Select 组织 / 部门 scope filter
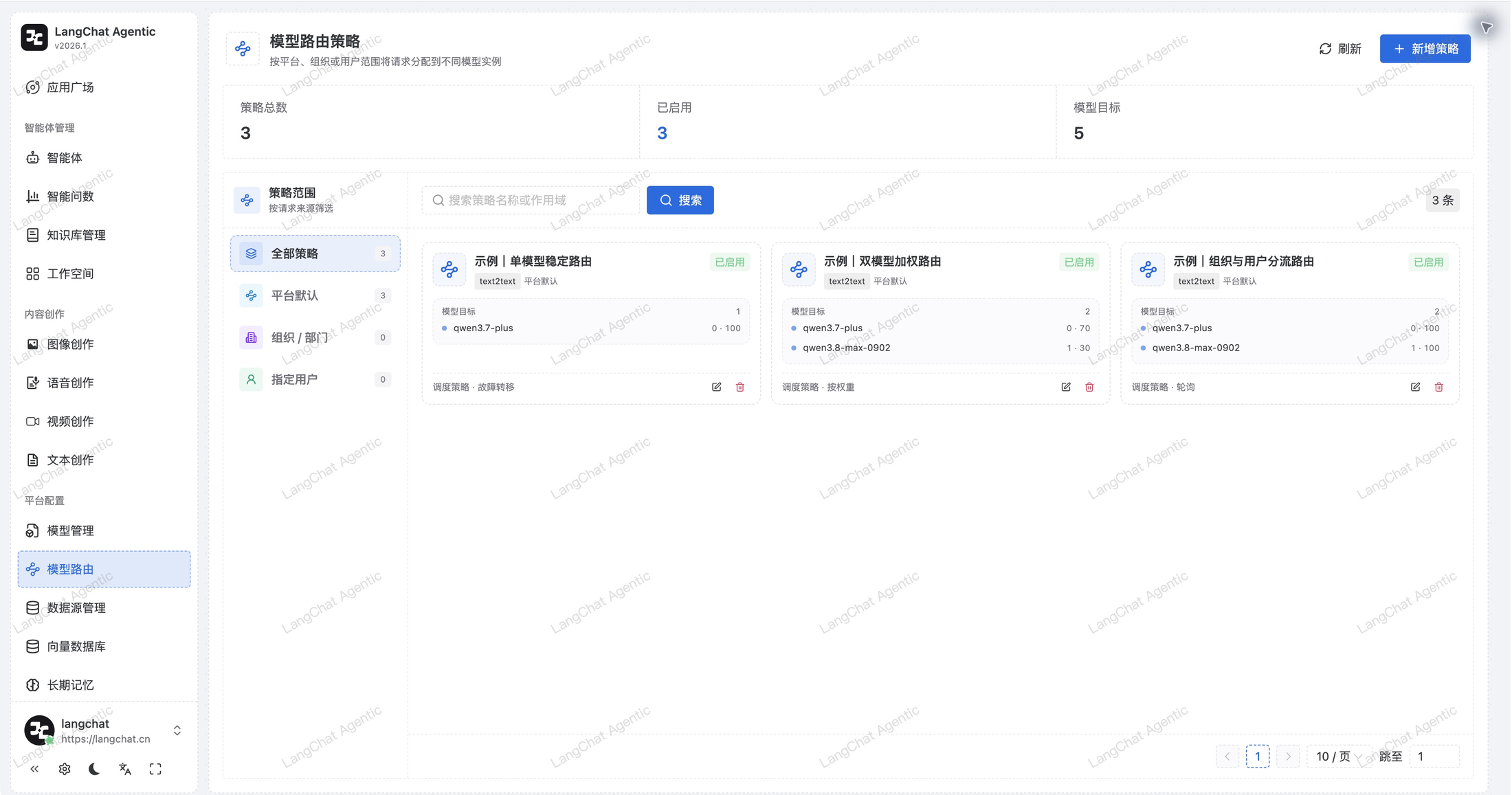Screen dimensions: 1512x795 click(315, 337)
